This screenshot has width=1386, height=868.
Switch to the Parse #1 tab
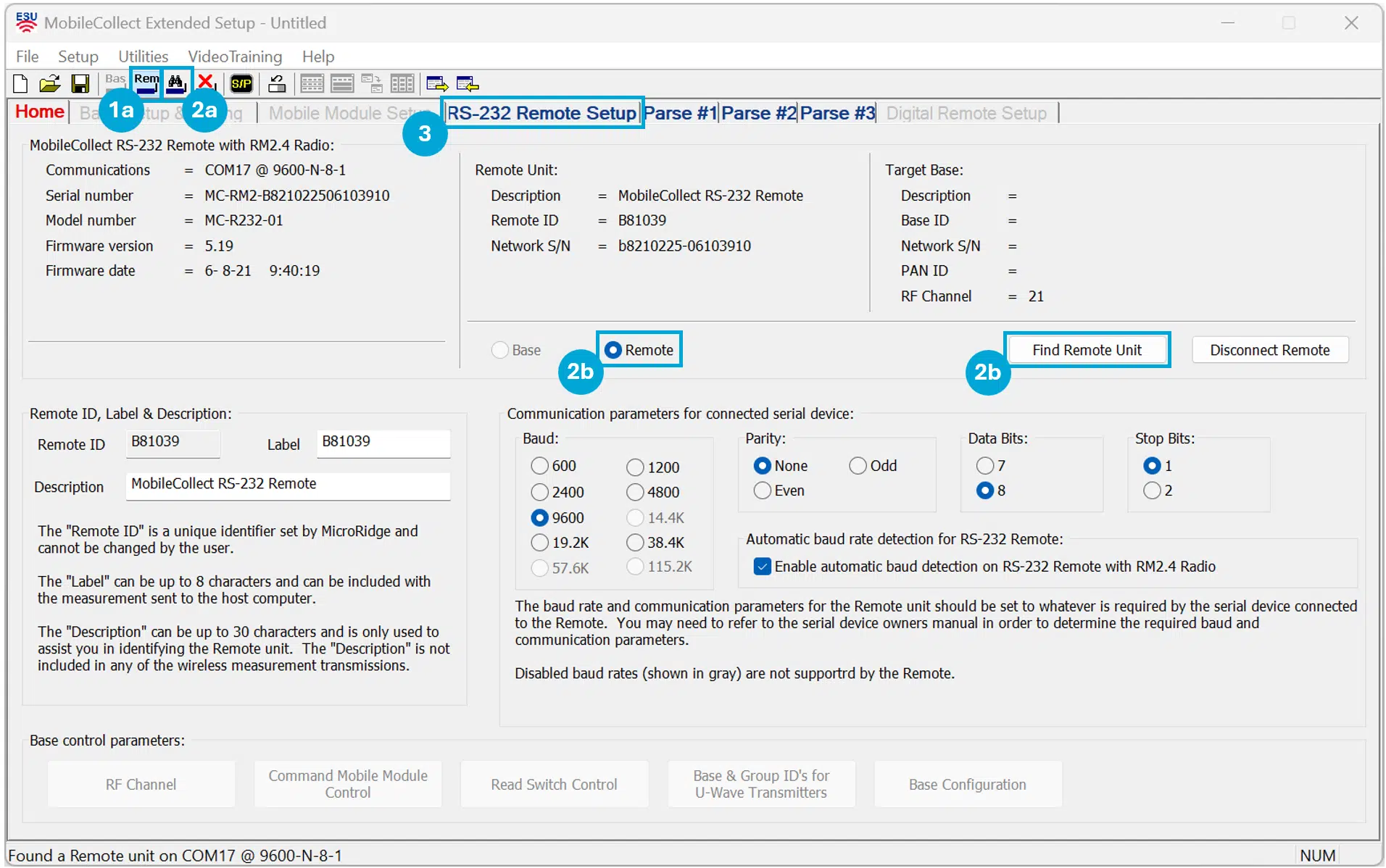(681, 113)
